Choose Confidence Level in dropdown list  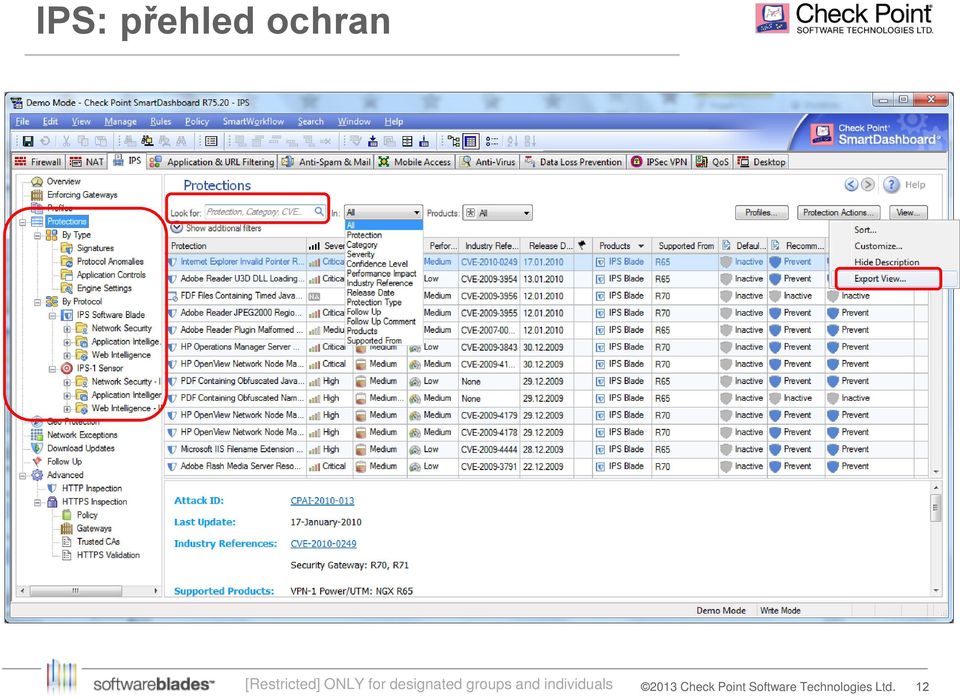(377, 264)
